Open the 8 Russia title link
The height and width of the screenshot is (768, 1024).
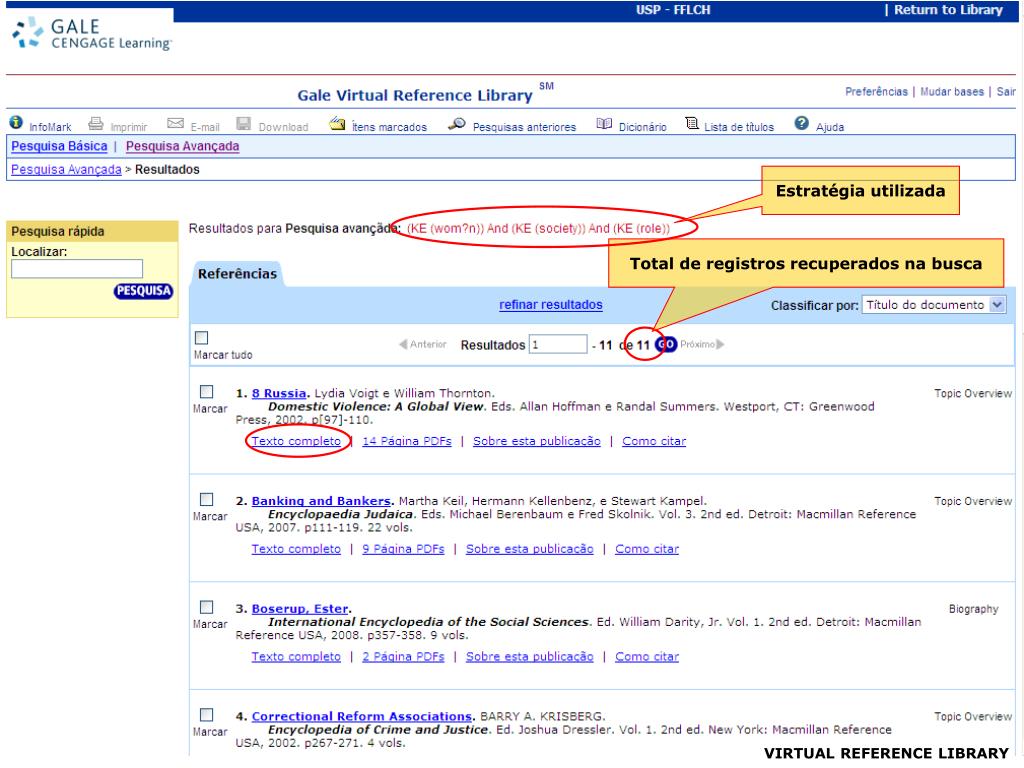[x=279, y=393]
